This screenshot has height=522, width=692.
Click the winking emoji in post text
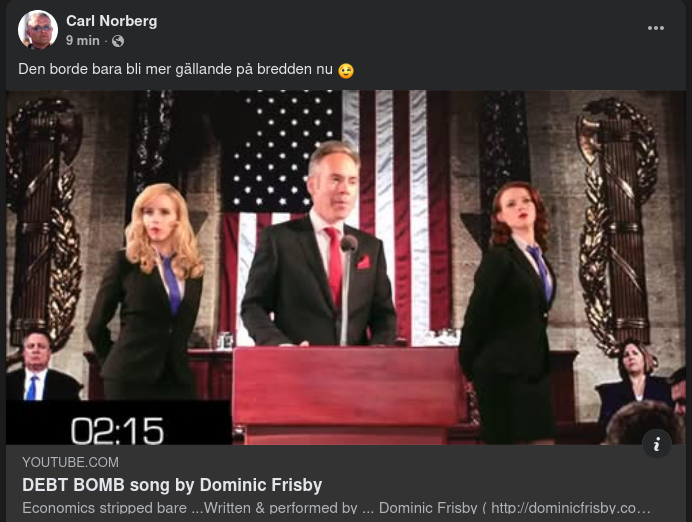click(346, 71)
